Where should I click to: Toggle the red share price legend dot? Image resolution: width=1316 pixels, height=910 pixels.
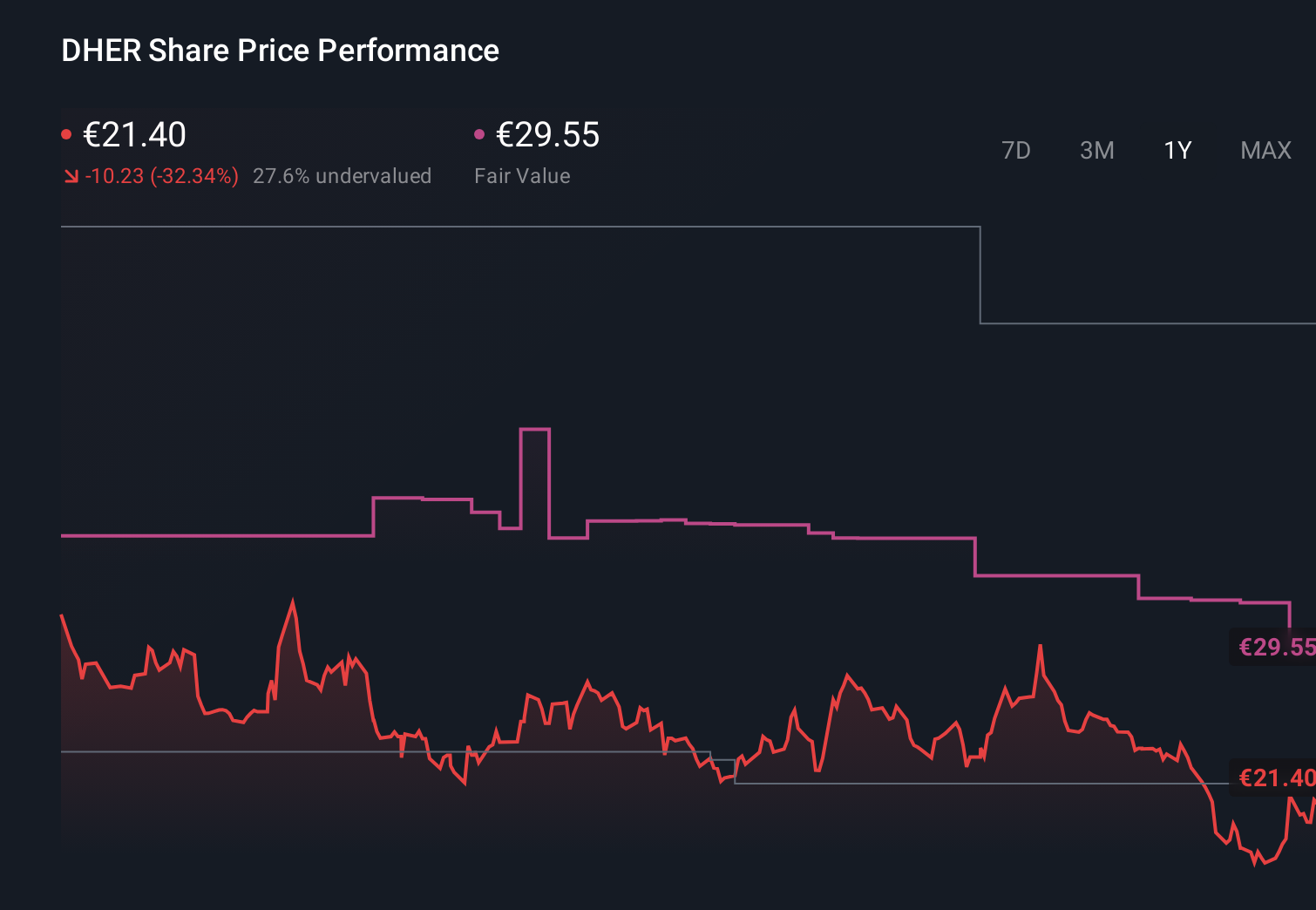(67, 132)
